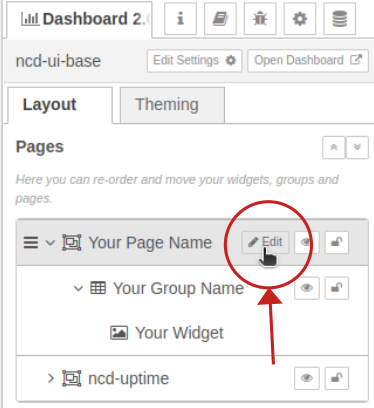Toggle visibility of Your Group Name

[x=307, y=288]
